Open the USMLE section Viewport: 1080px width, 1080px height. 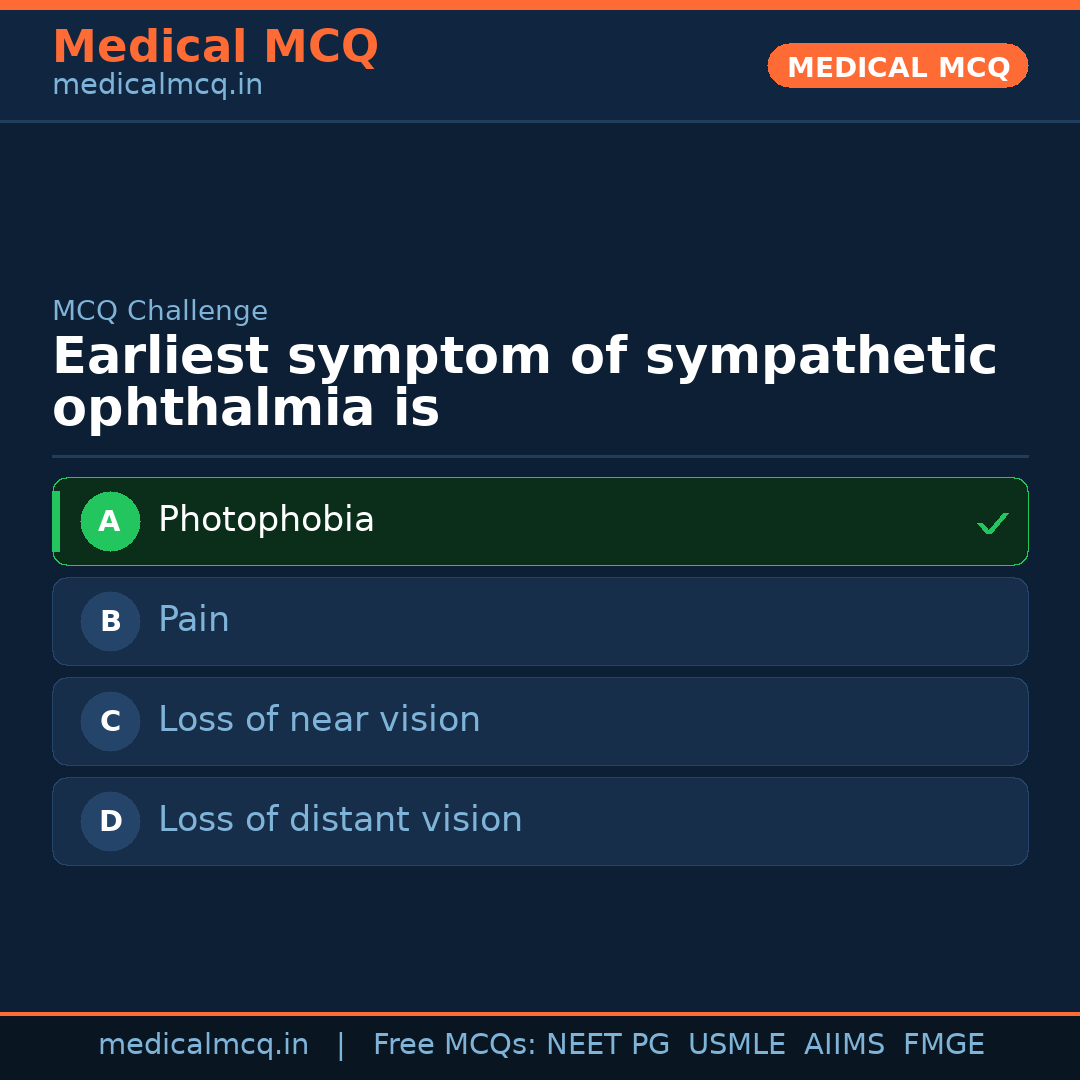(737, 1043)
